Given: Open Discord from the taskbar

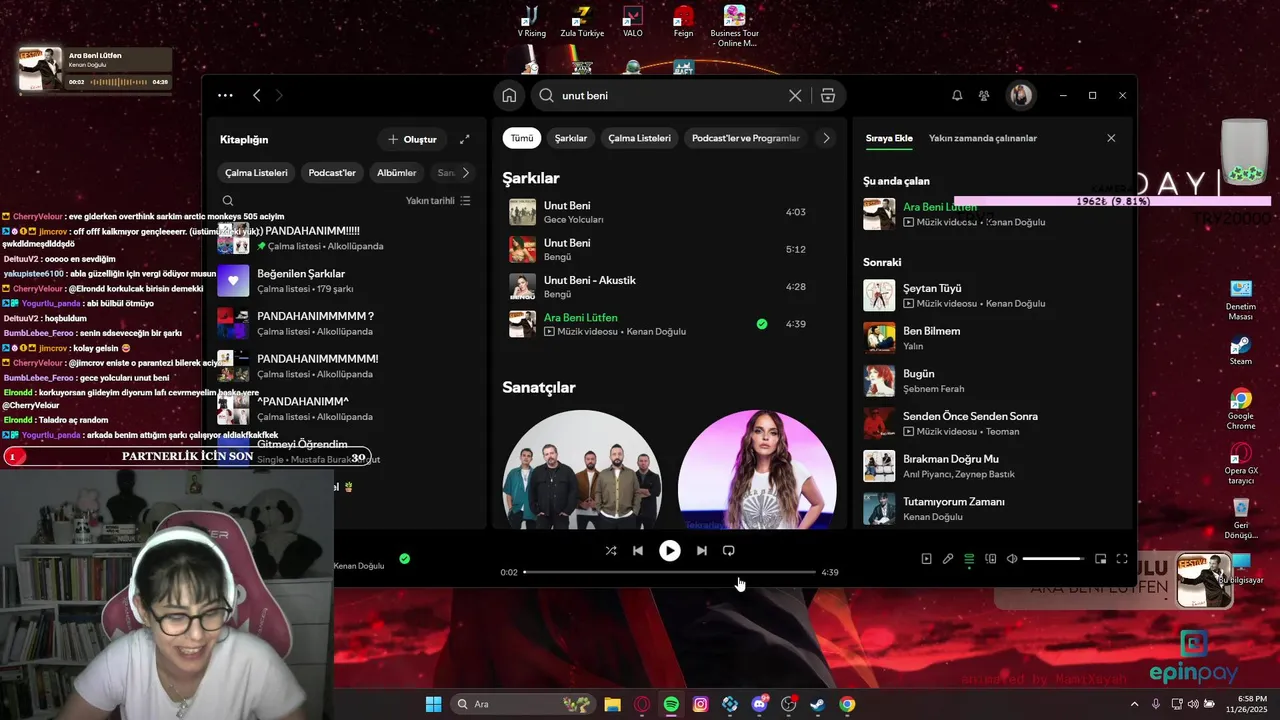Looking at the screenshot, I should (x=759, y=704).
